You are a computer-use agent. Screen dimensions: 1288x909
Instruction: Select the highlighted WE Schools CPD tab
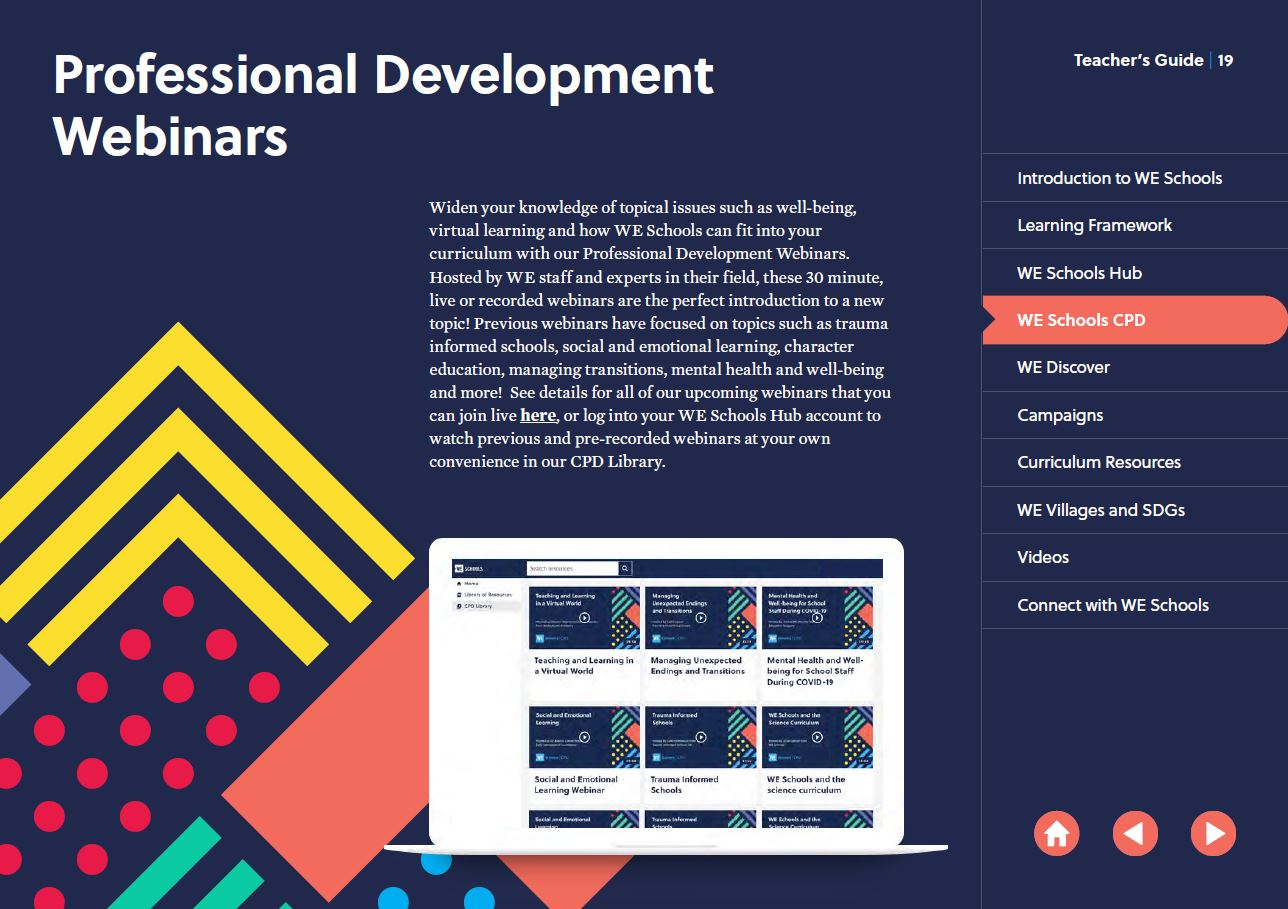1135,320
